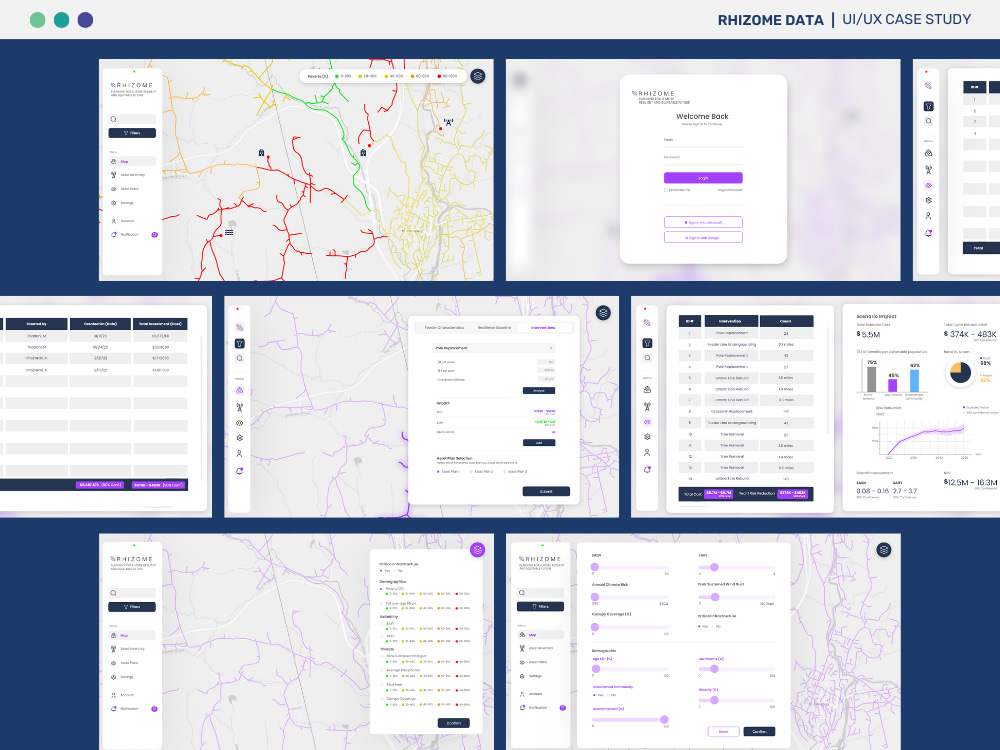Click the purple notification badge on the poverty map sidebar

tap(154, 235)
